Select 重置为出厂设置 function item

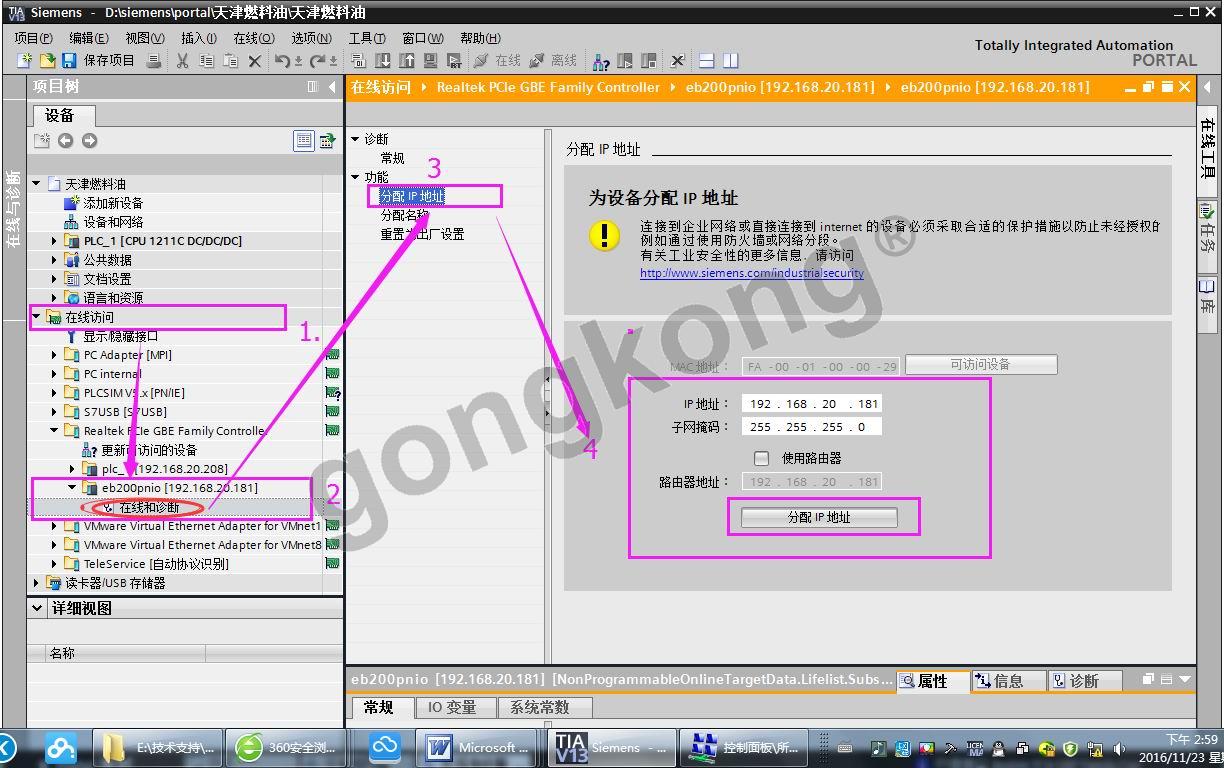tap(422, 234)
